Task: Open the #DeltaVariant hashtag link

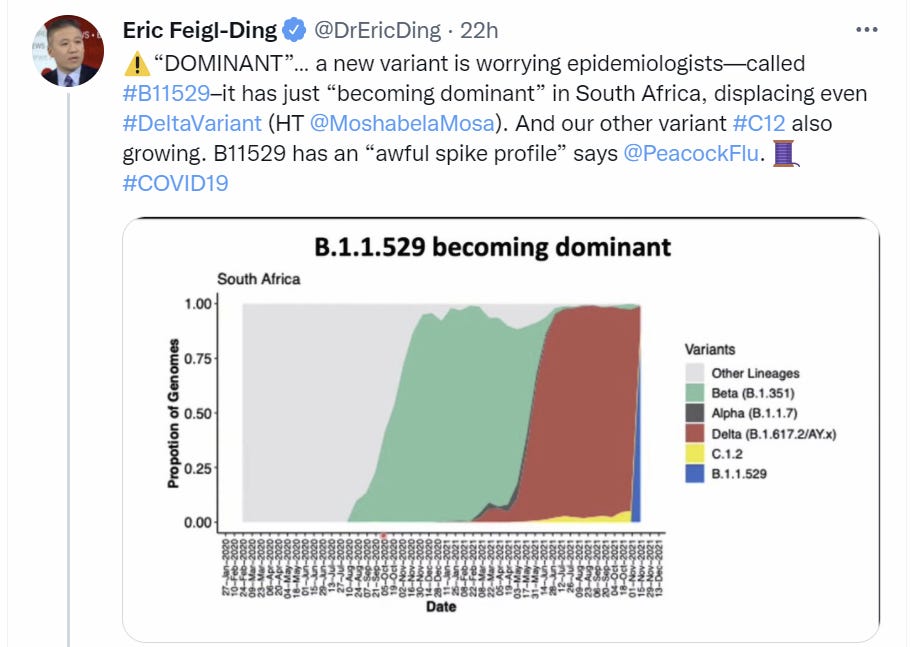Action: point(186,124)
